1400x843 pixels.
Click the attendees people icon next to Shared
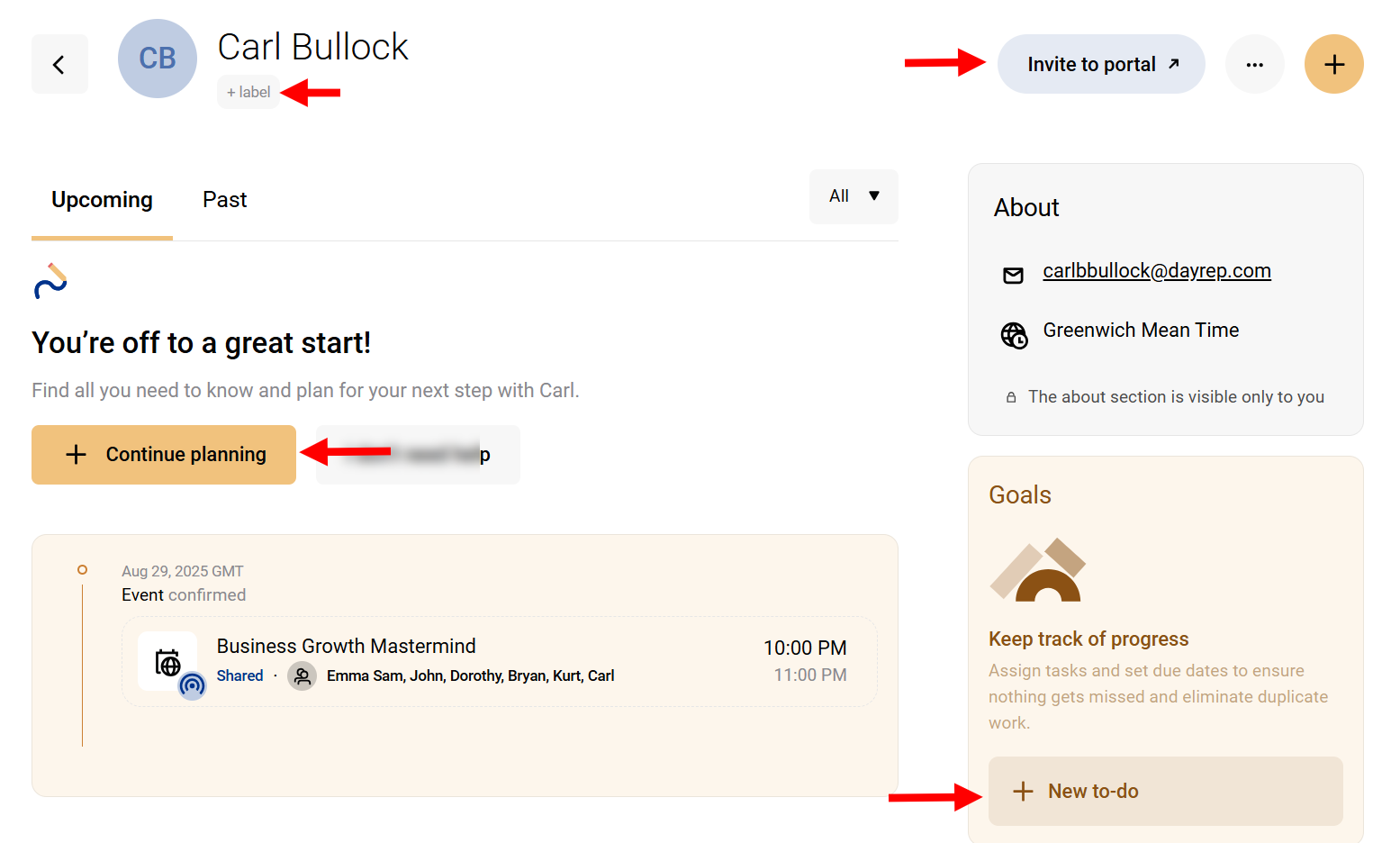[302, 675]
